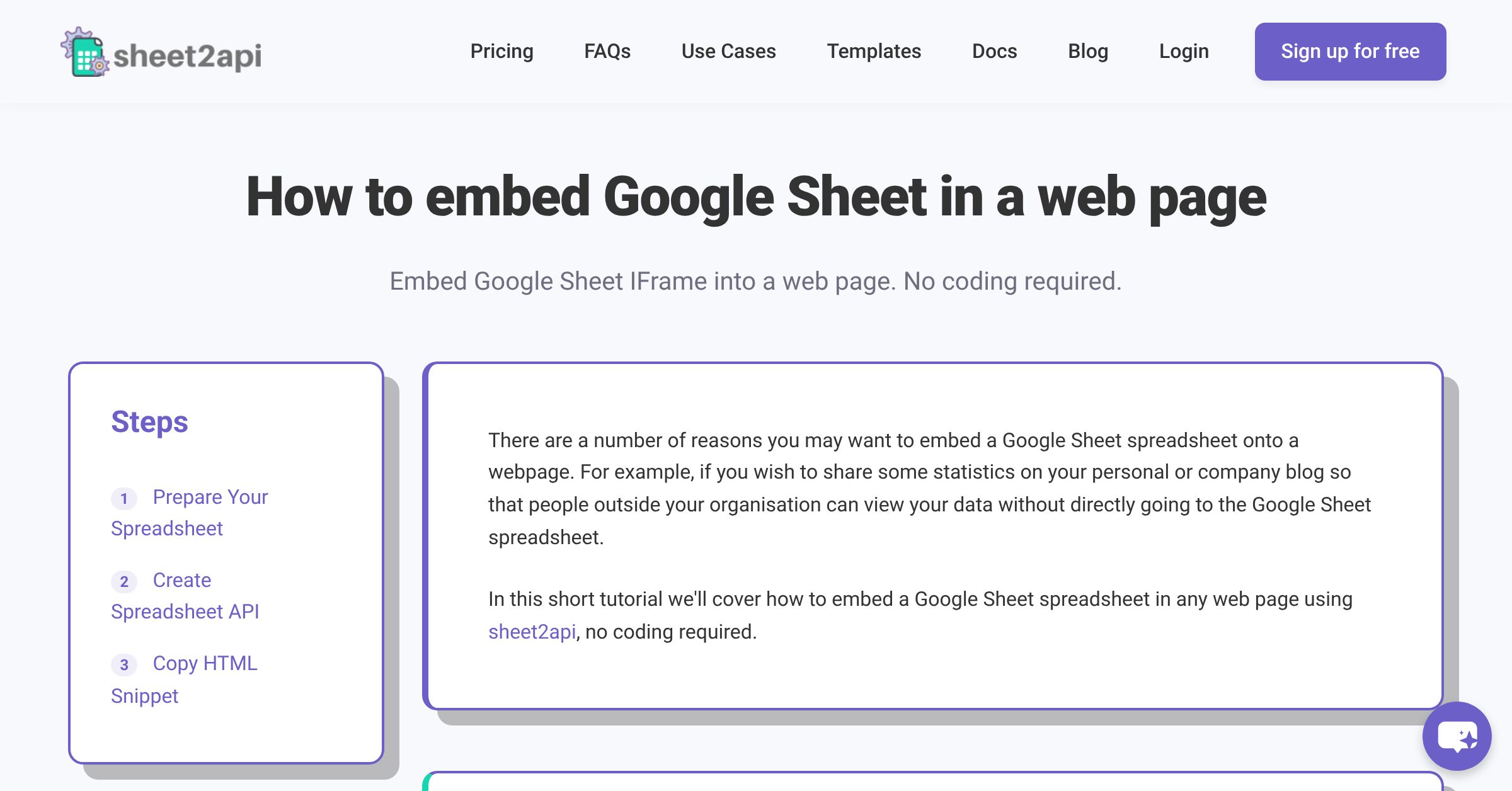Open the Pricing page
The image size is (1512, 791).
tap(501, 51)
